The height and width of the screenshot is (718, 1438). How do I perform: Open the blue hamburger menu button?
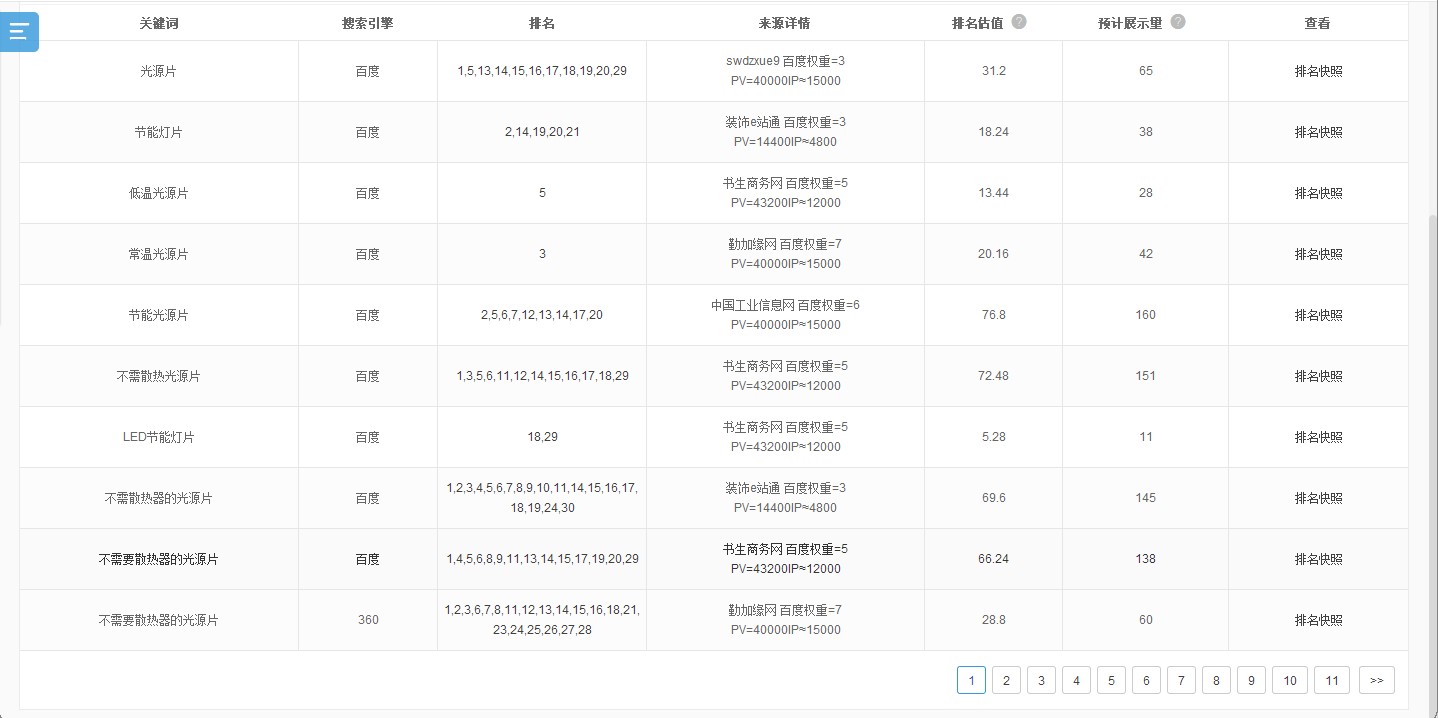pos(19,31)
